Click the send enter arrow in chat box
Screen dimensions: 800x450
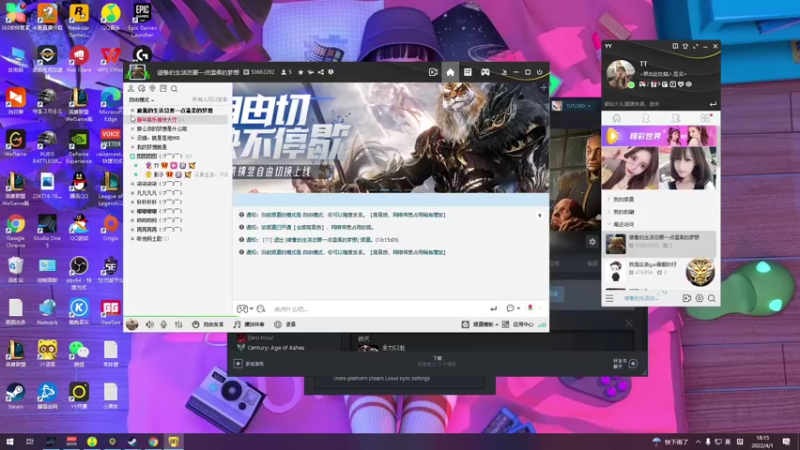coord(493,309)
